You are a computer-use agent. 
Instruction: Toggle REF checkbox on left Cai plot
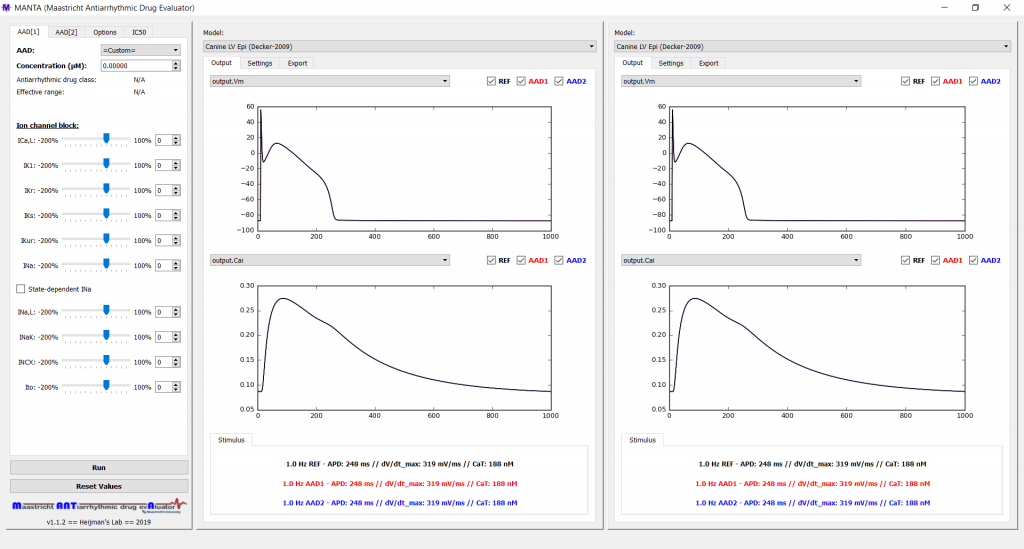[x=491, y=260]
